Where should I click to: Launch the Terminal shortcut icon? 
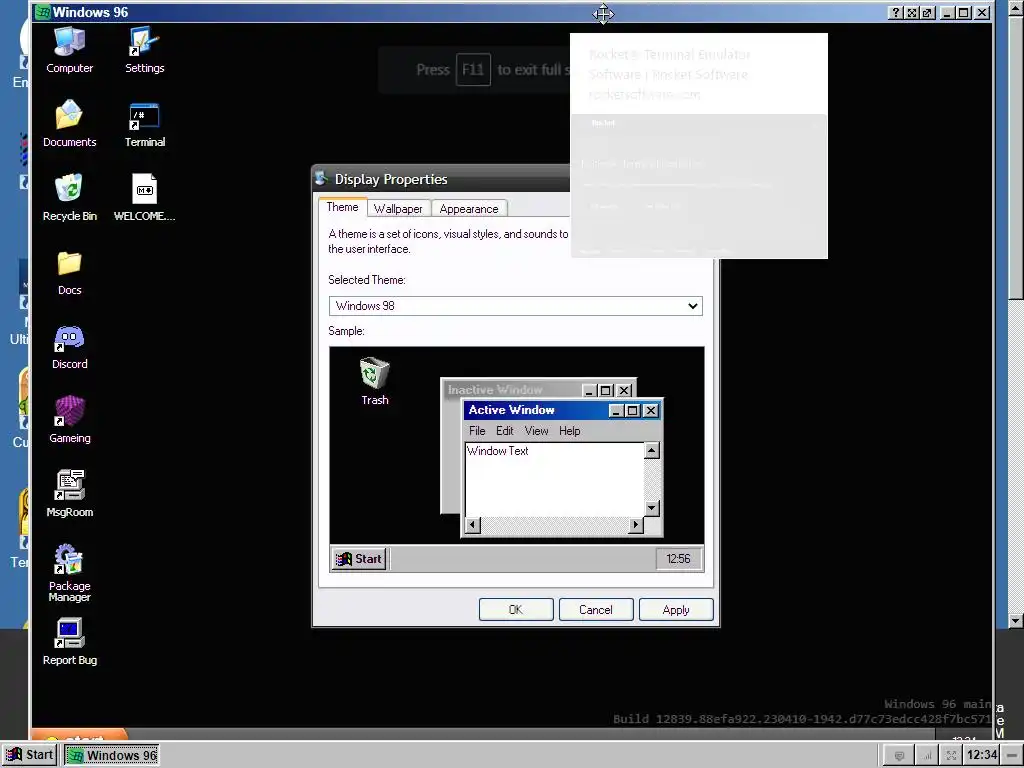tap(144, 124)
